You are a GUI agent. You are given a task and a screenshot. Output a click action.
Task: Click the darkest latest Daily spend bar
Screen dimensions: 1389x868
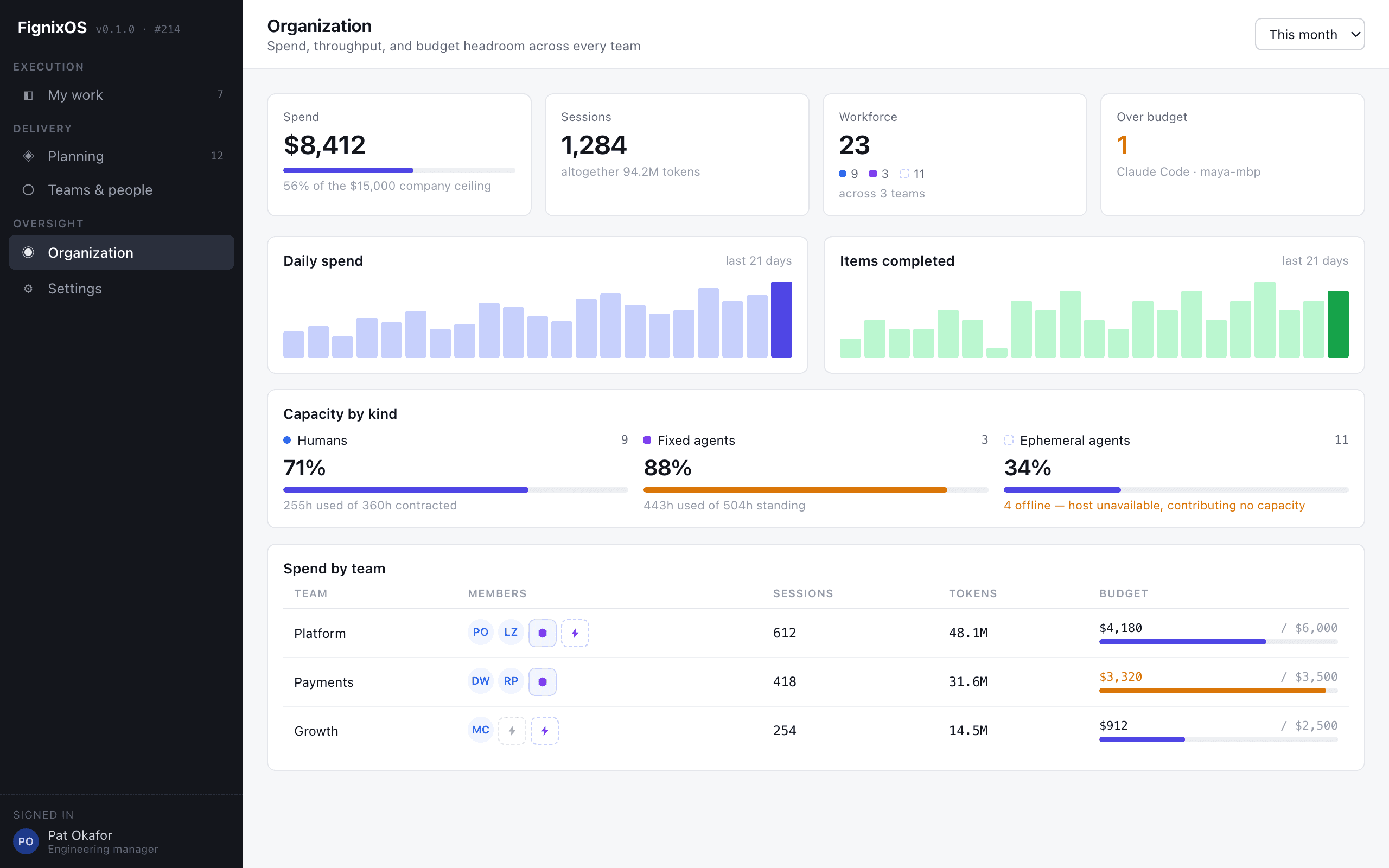click(781, 320)
